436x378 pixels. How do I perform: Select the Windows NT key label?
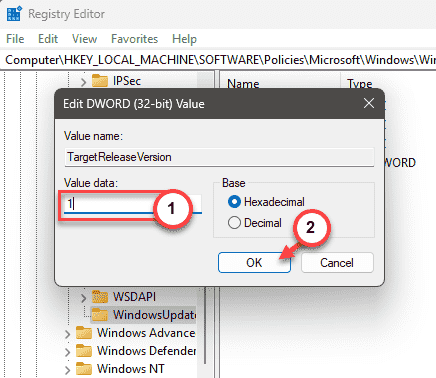click(x=131, y=369)
